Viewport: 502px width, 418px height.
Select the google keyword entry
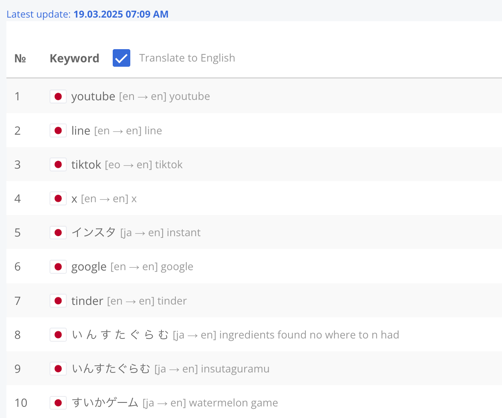[89, 267]
